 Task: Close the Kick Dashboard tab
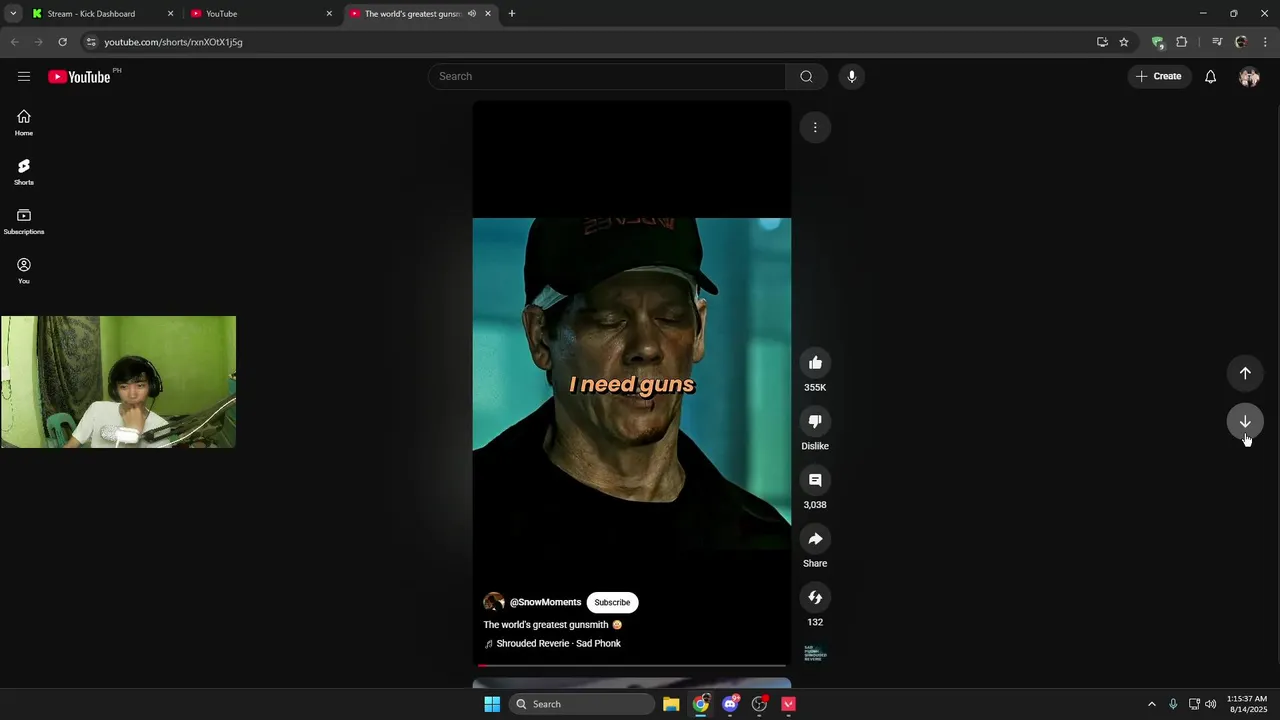tap(170, 14)
